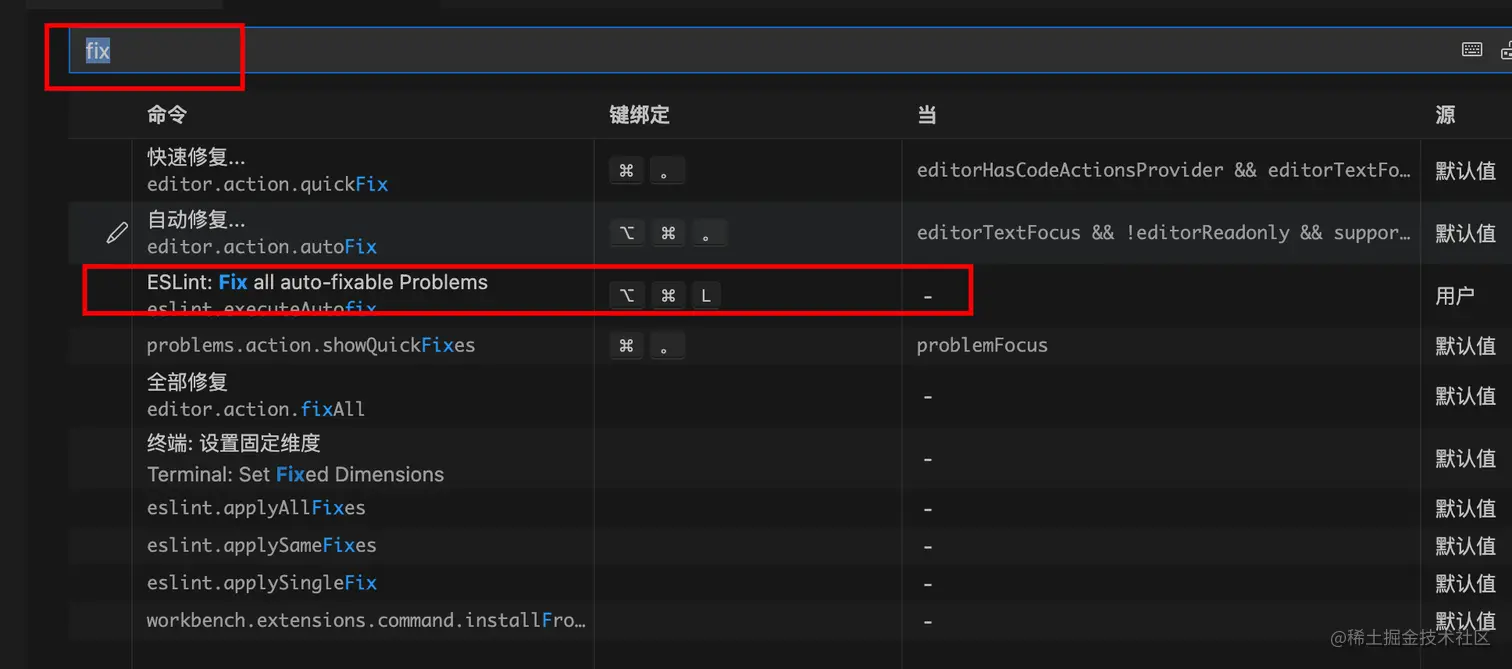1512x669 pixels.
Task: Select the 全部修复 editor.action.fixAll command
Action: [x=256, y=395]
